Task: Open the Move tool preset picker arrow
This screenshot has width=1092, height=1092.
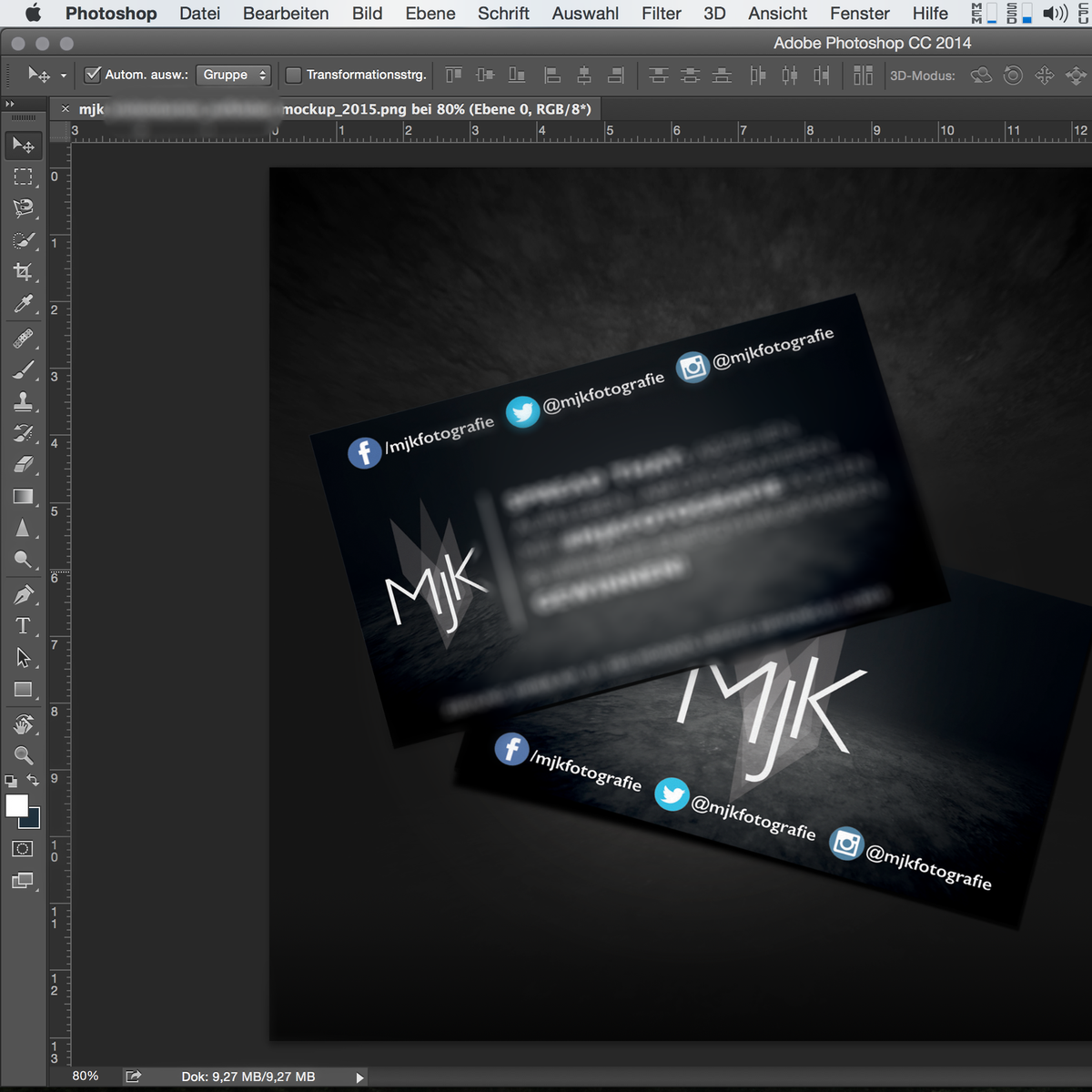Action: (x=63, y=76)
